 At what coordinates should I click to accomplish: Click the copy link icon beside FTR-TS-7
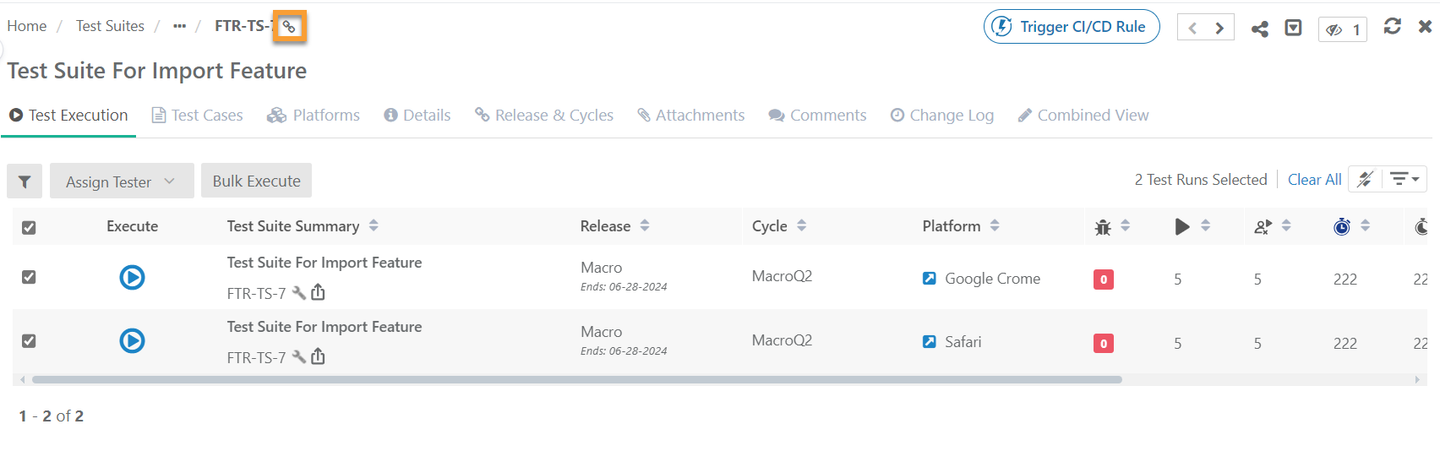(x=289, y=27)
